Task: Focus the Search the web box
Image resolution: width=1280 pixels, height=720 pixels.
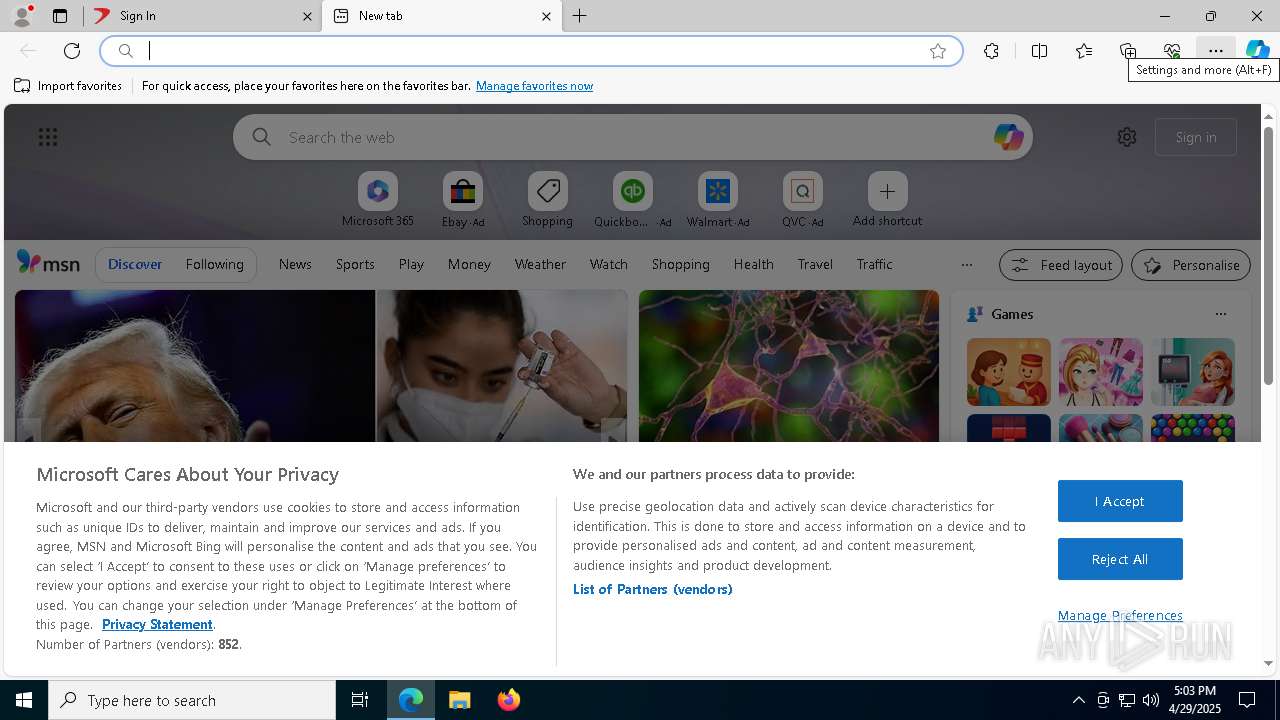Action: [632, 137]
